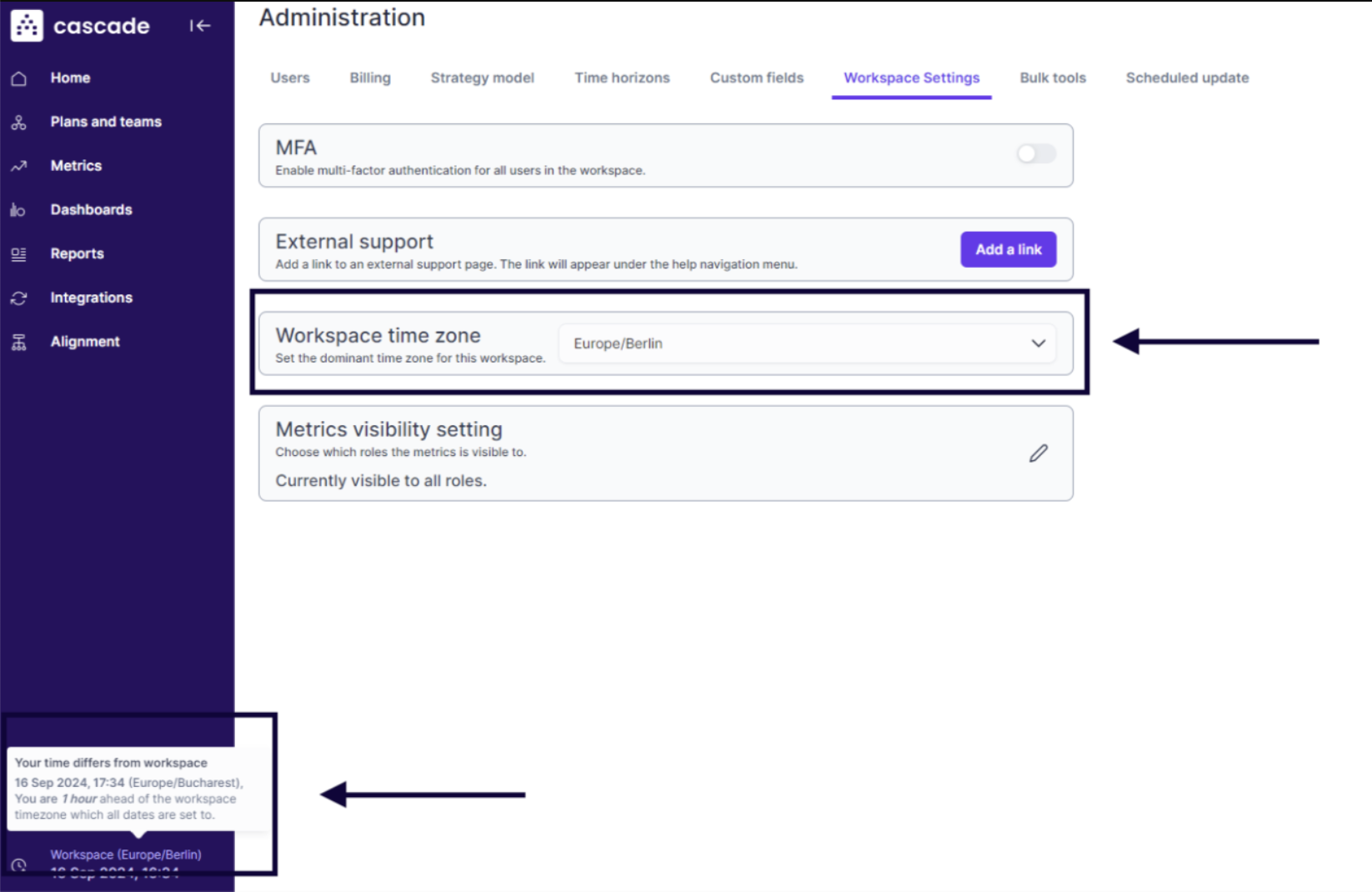Click the Workspace (Europe/Berlin) link
The height and width of the screenshot is (892, 1372).
coord(126,854)
